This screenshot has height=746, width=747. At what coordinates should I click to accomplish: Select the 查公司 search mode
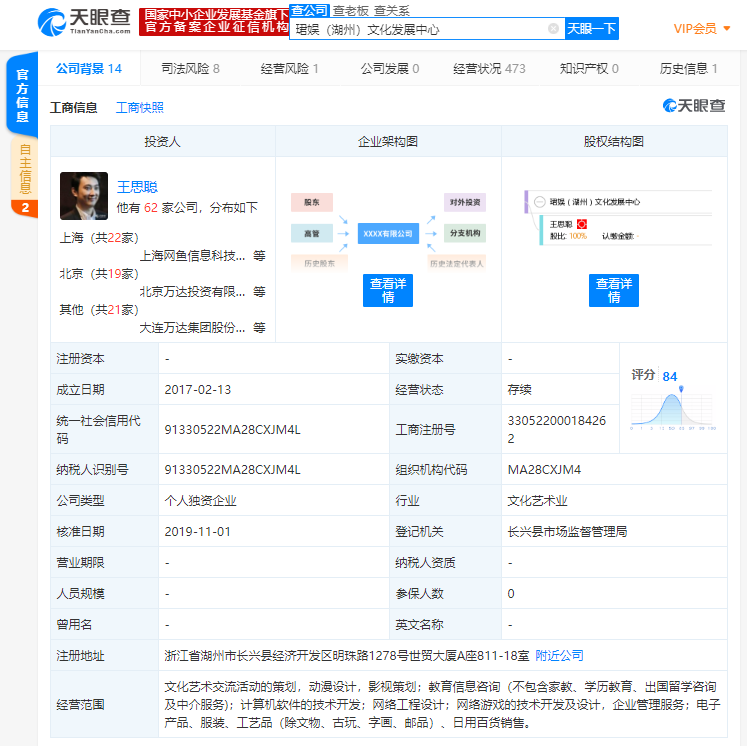pyautogui.click(x=309, y=10)
